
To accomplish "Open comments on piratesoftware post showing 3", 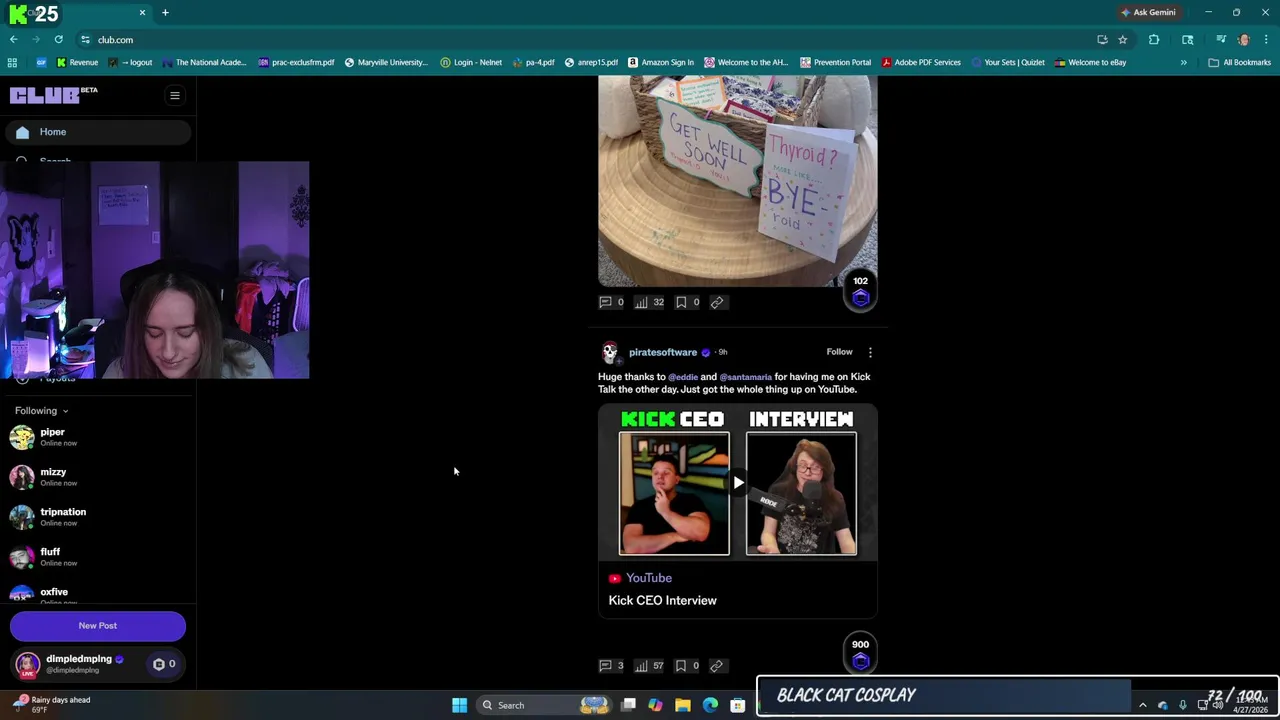I will tap(611, 666).
